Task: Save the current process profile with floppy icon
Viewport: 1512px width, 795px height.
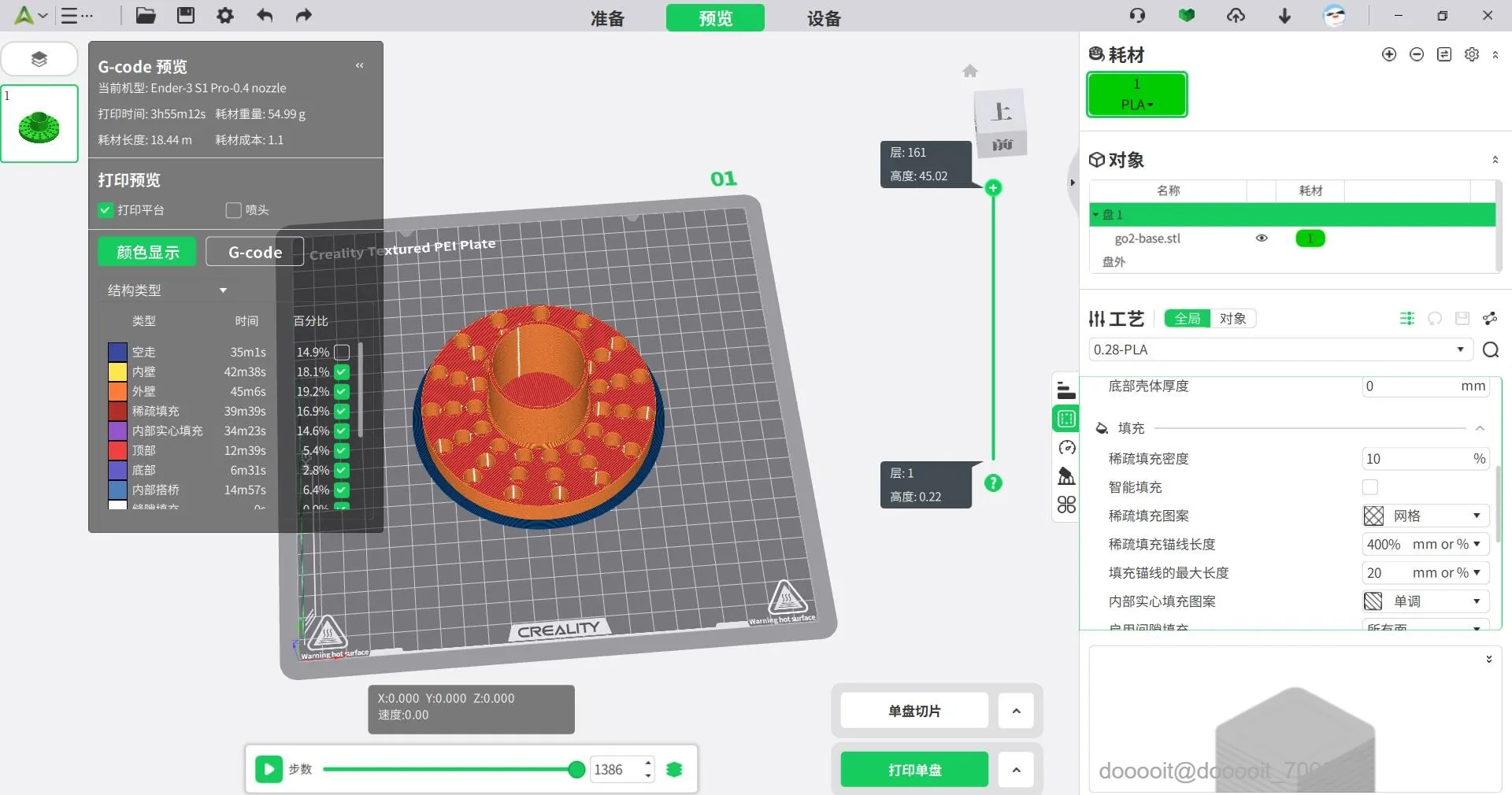Action: (x=1462, y=319)
